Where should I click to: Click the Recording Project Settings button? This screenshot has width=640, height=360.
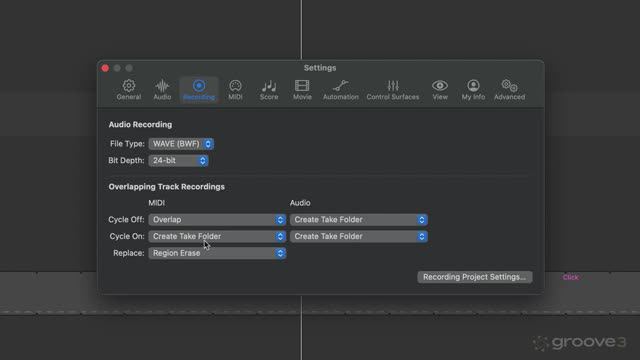coord(474,277)
